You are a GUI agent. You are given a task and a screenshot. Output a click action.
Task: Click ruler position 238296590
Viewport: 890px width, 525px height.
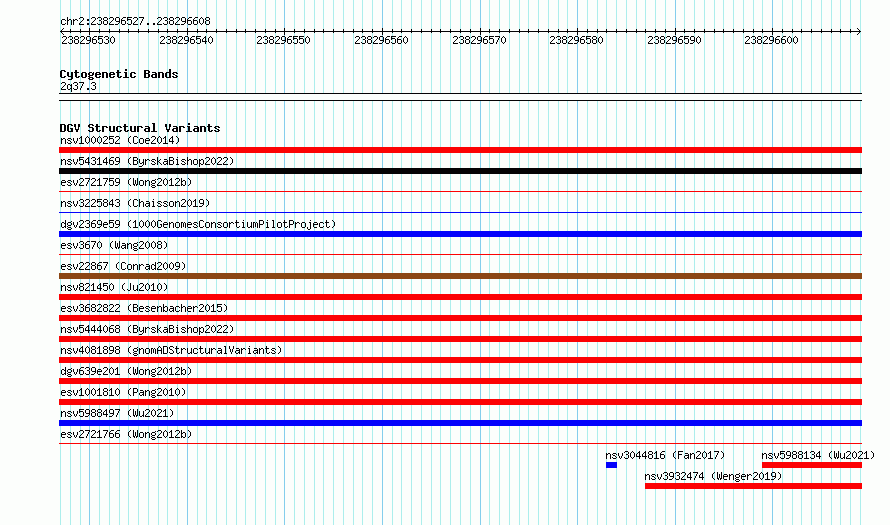[x=674, y=40]
